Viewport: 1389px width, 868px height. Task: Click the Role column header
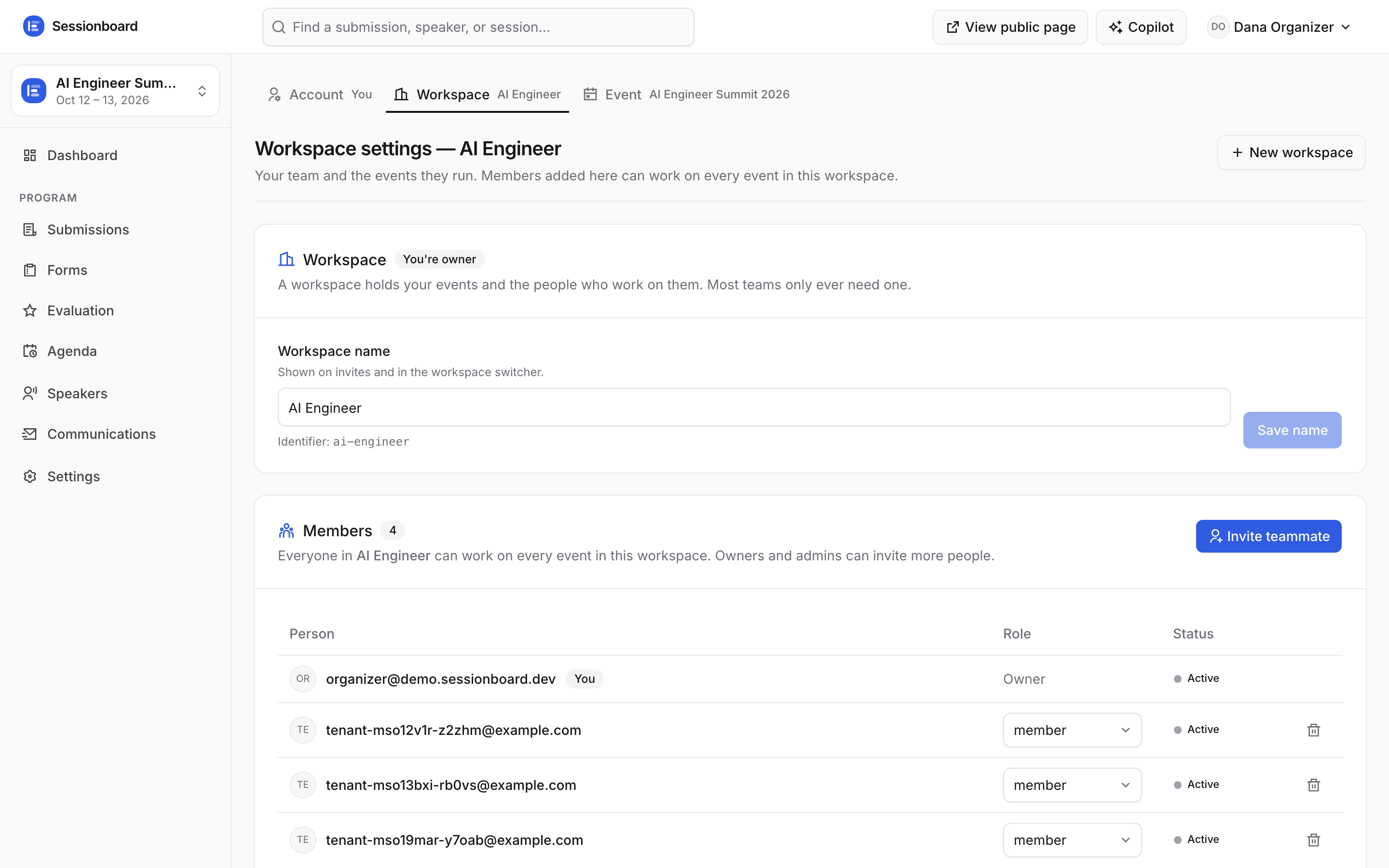point(1017,634)
